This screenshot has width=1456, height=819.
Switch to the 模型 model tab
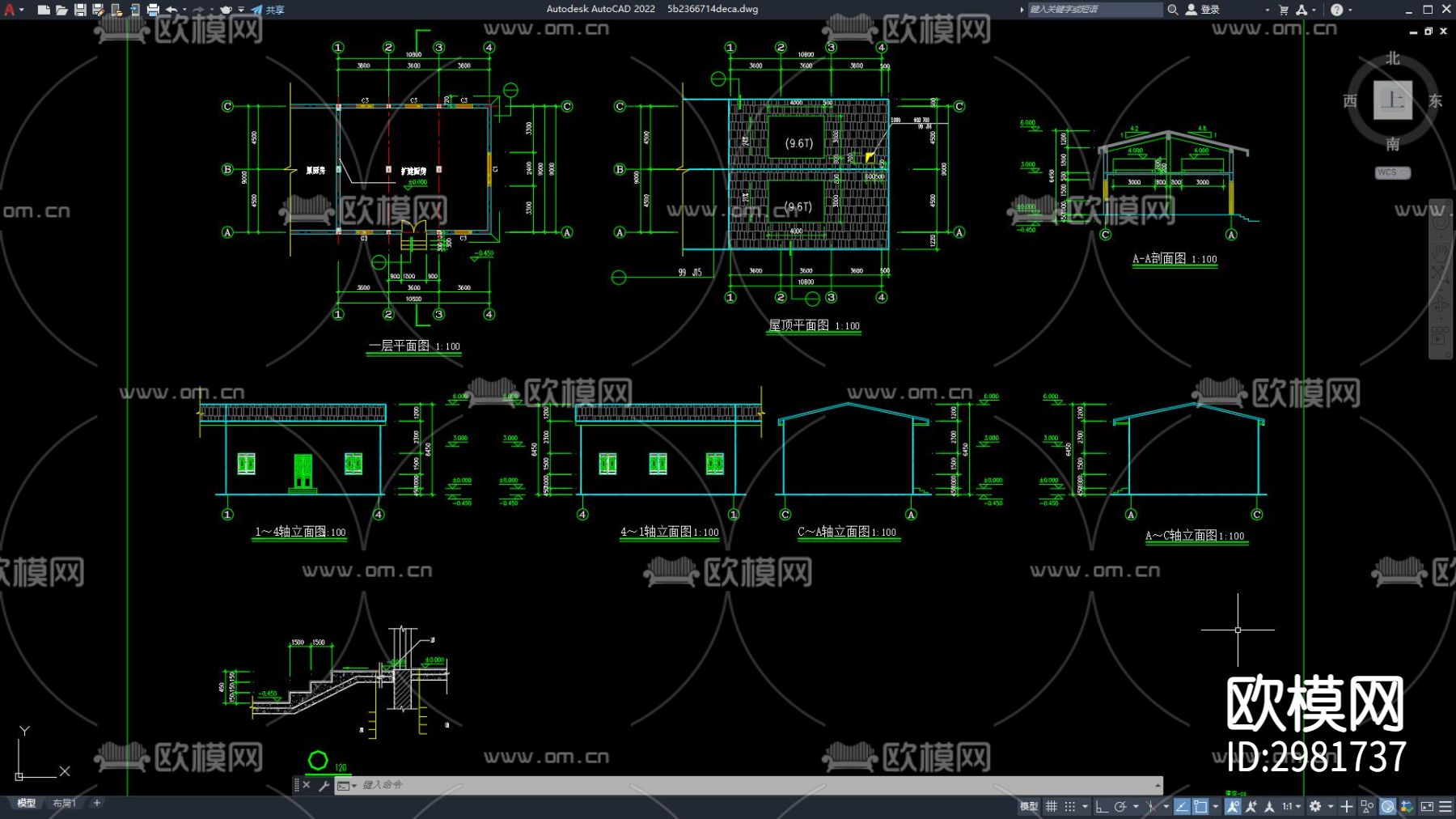coord(27,804)
